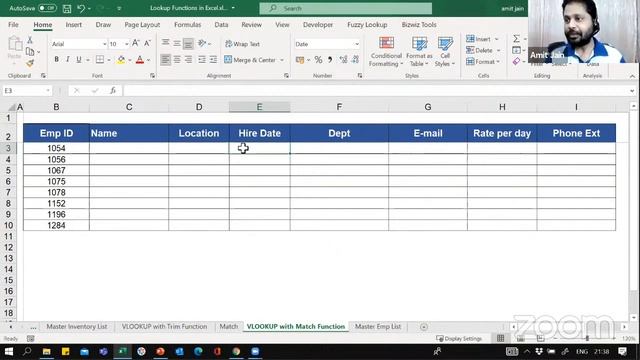Collapse the ribbon with the chevron
The image size is (640, 360).
pyautogui.click(x=632, y=76)
